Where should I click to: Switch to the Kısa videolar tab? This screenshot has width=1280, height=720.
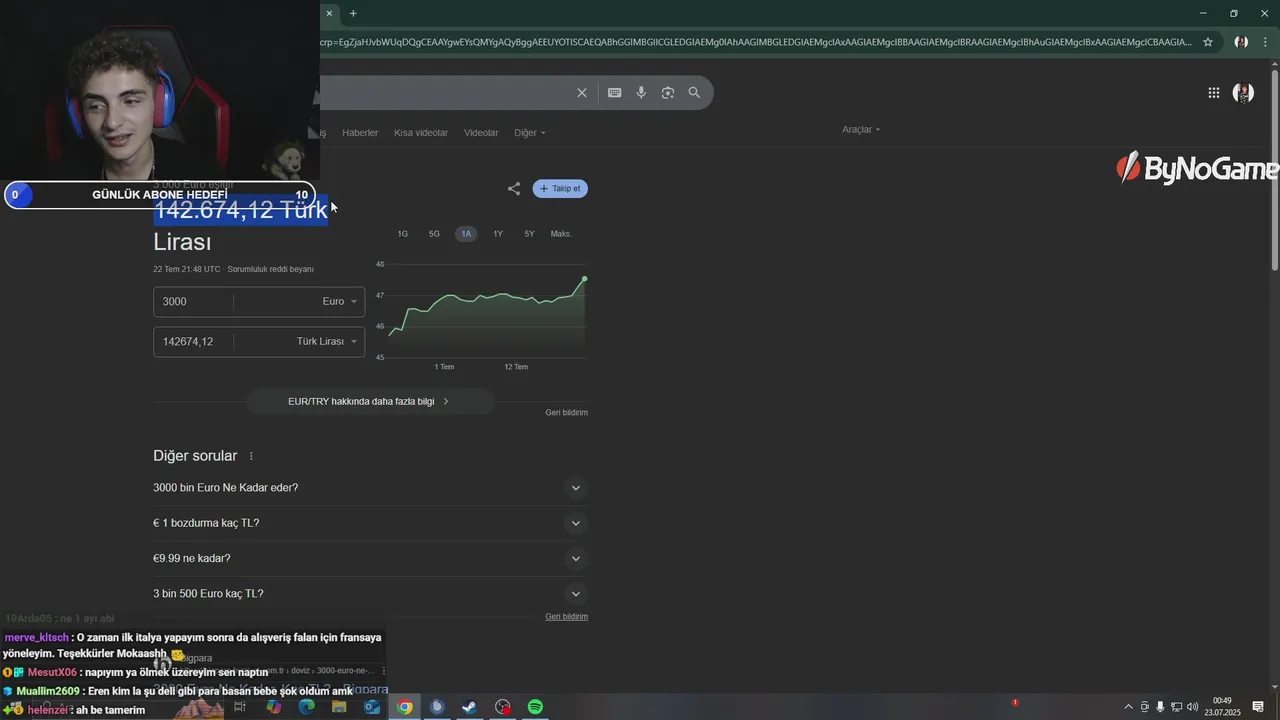point(421,133)
